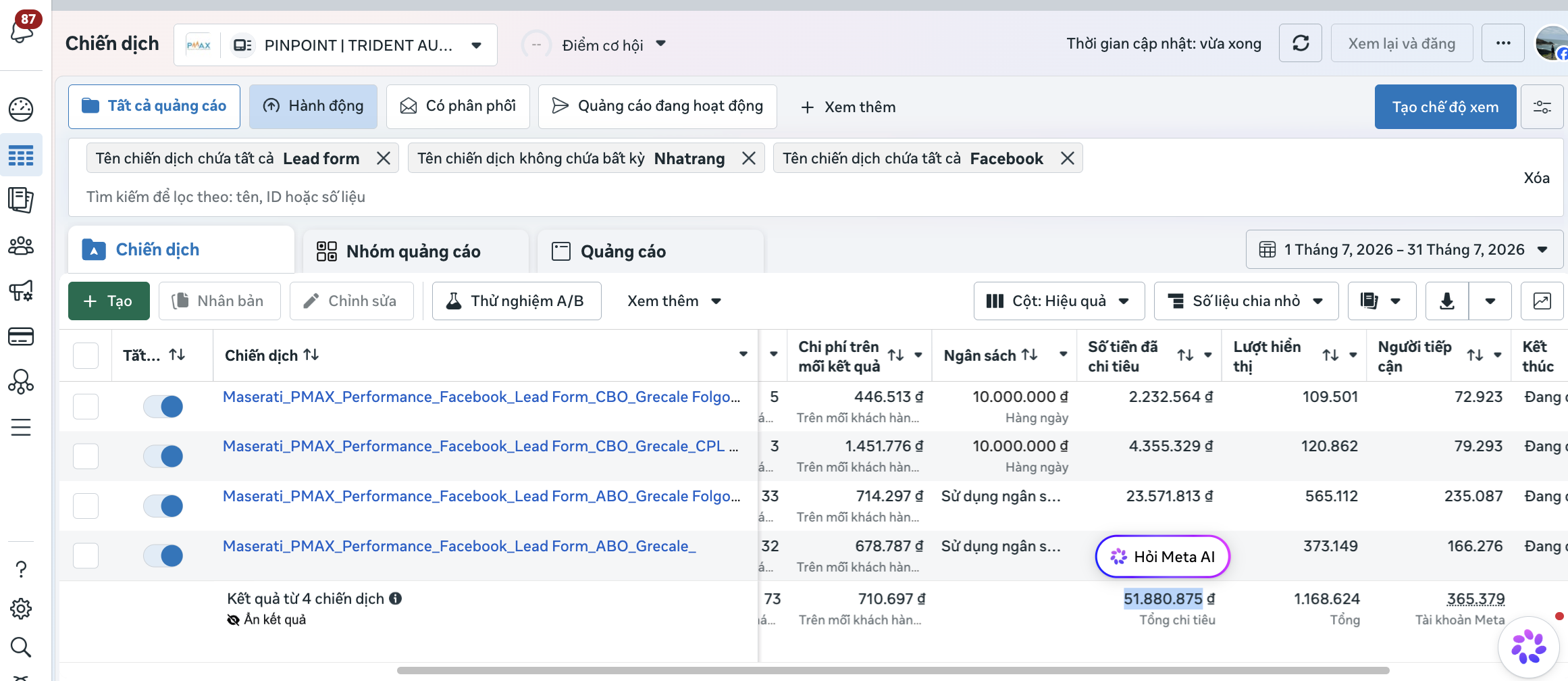Download the report with the export icon

click(x=1447, y=301)
